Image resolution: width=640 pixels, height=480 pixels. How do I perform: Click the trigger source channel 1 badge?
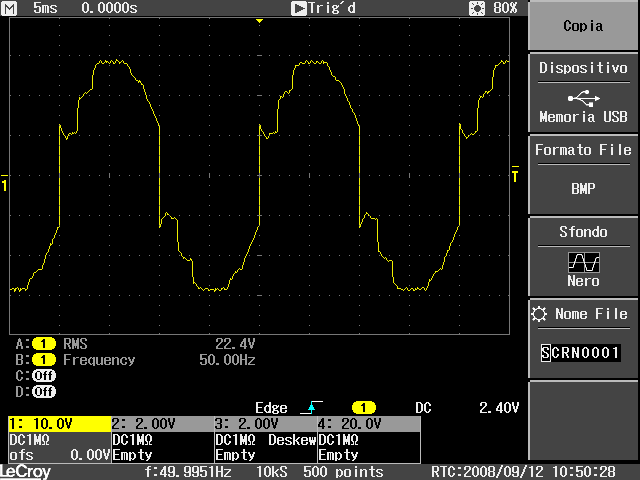pyautogui.click(x=364, y=408)
